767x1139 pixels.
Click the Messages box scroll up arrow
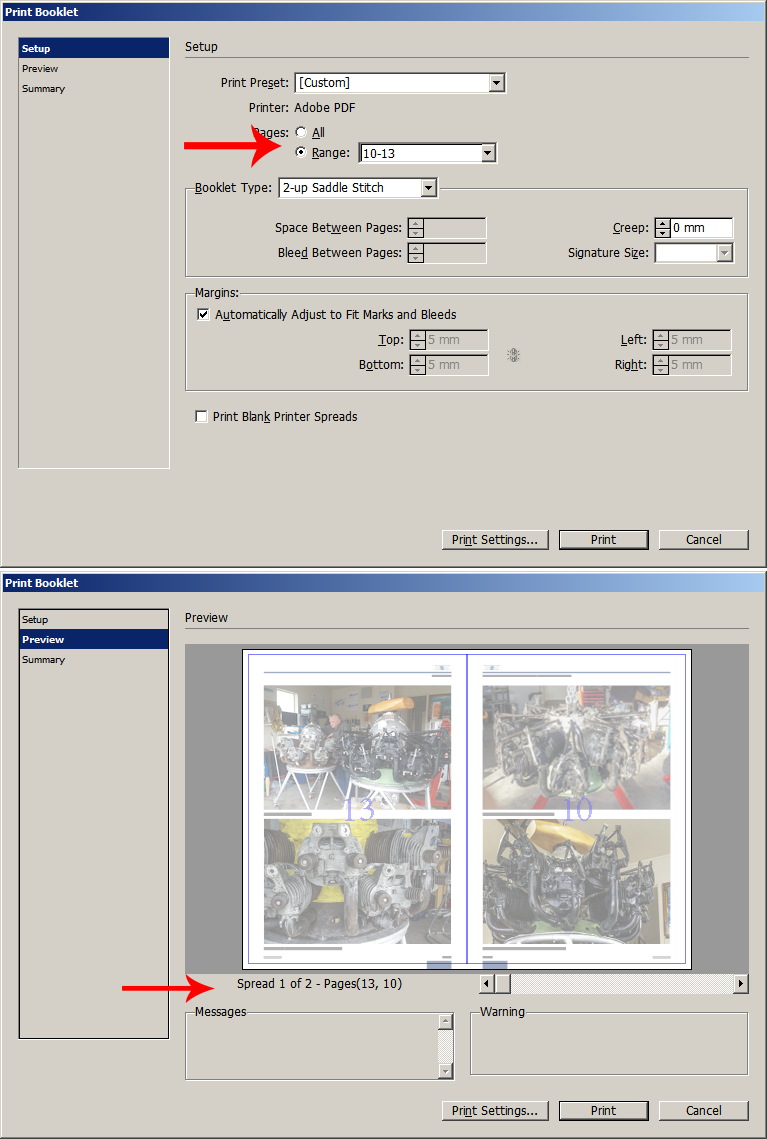446,1022
